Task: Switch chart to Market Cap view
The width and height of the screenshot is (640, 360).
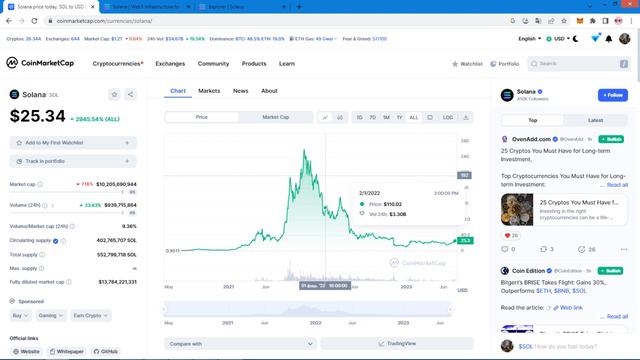Action: click(276, 117)
